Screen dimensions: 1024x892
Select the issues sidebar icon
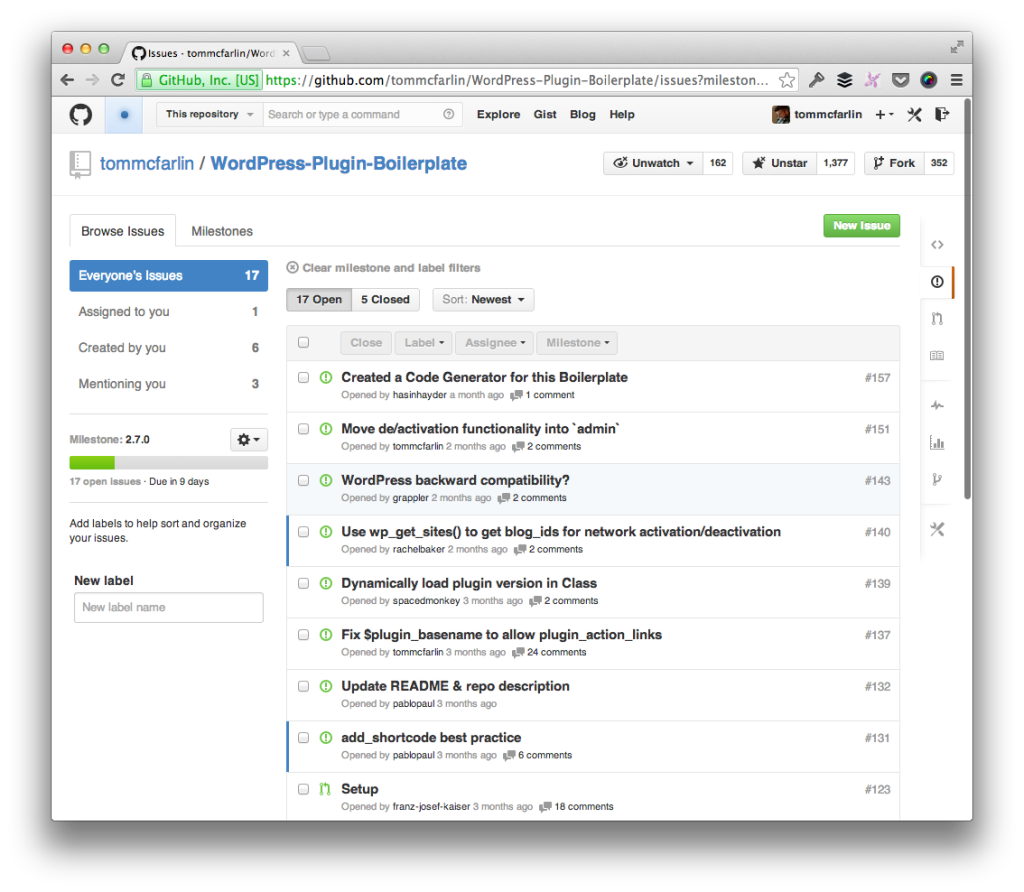(937, 281)
